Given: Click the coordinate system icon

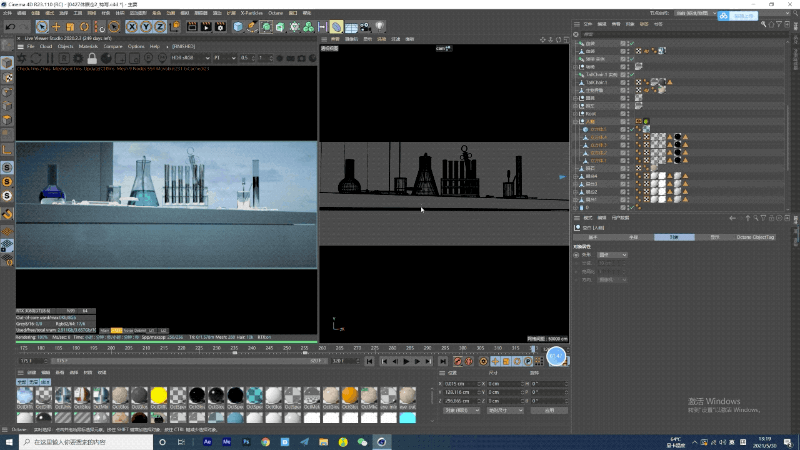Looking at the screenshot, I should tap(174, 27).
